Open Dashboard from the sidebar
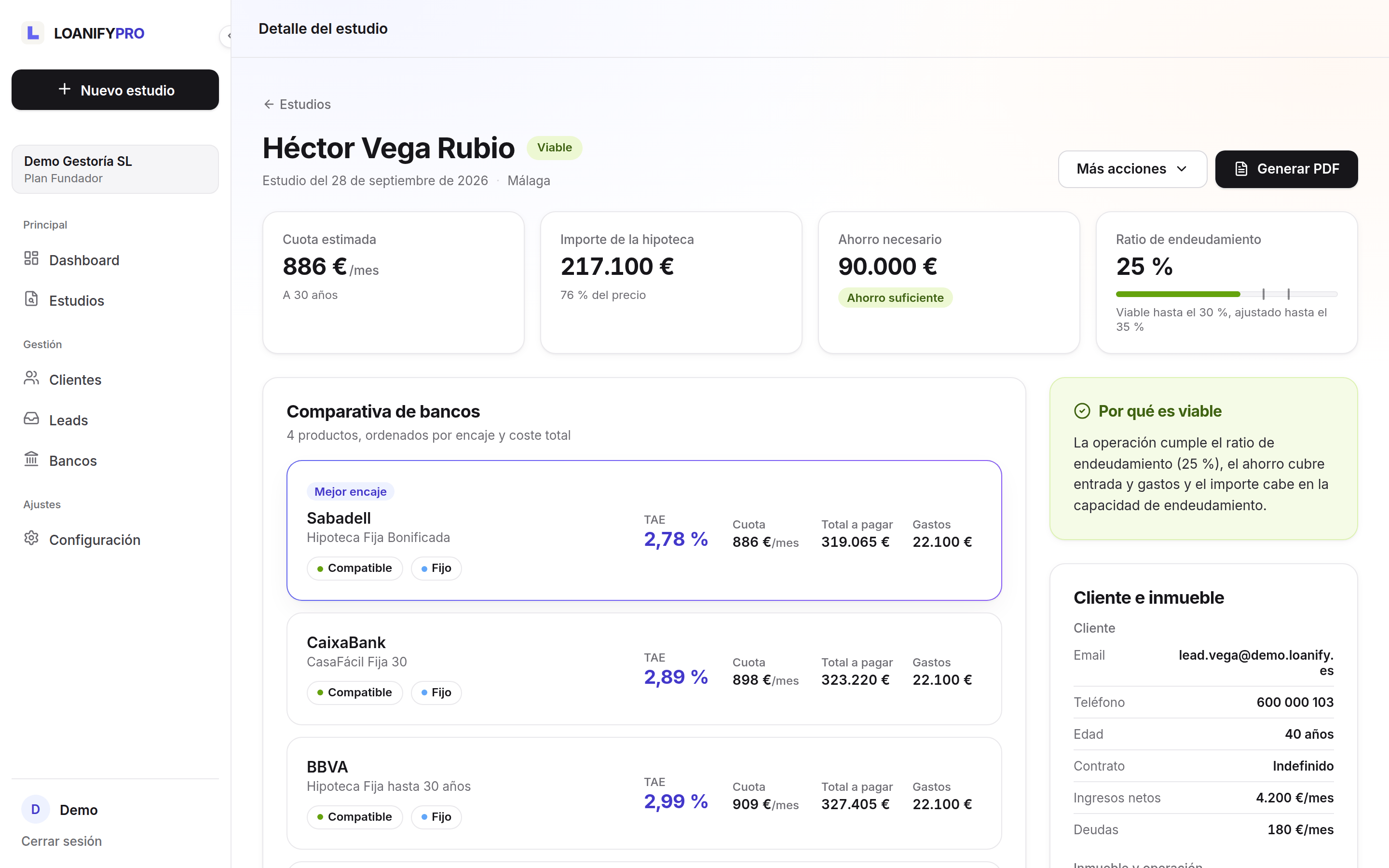The height and width of the screenshot is (868, 1389). (x=115, y=260)
